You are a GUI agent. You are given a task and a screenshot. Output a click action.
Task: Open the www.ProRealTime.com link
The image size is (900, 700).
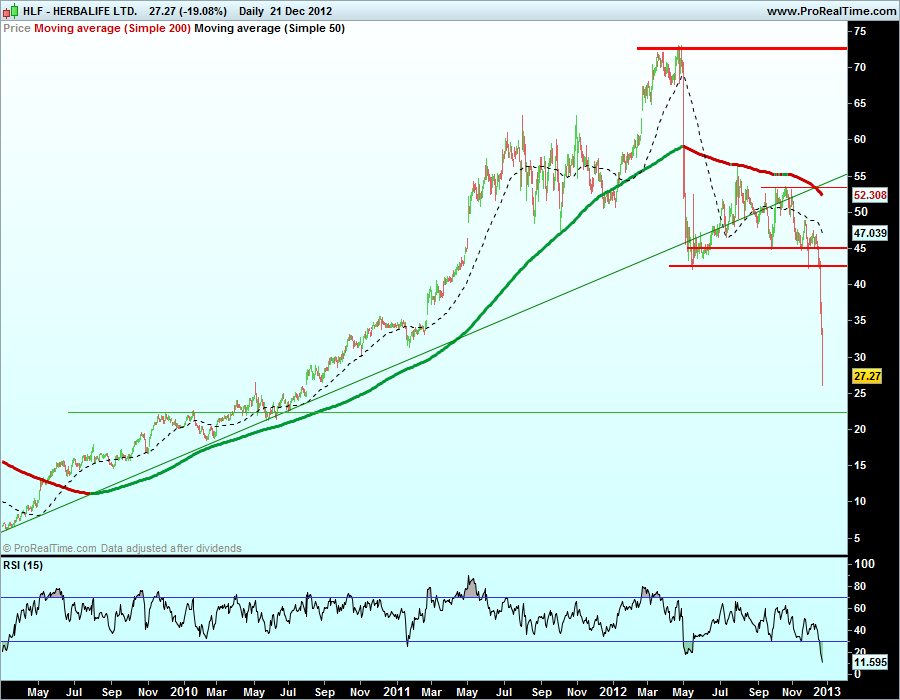[x=832, y=11]
